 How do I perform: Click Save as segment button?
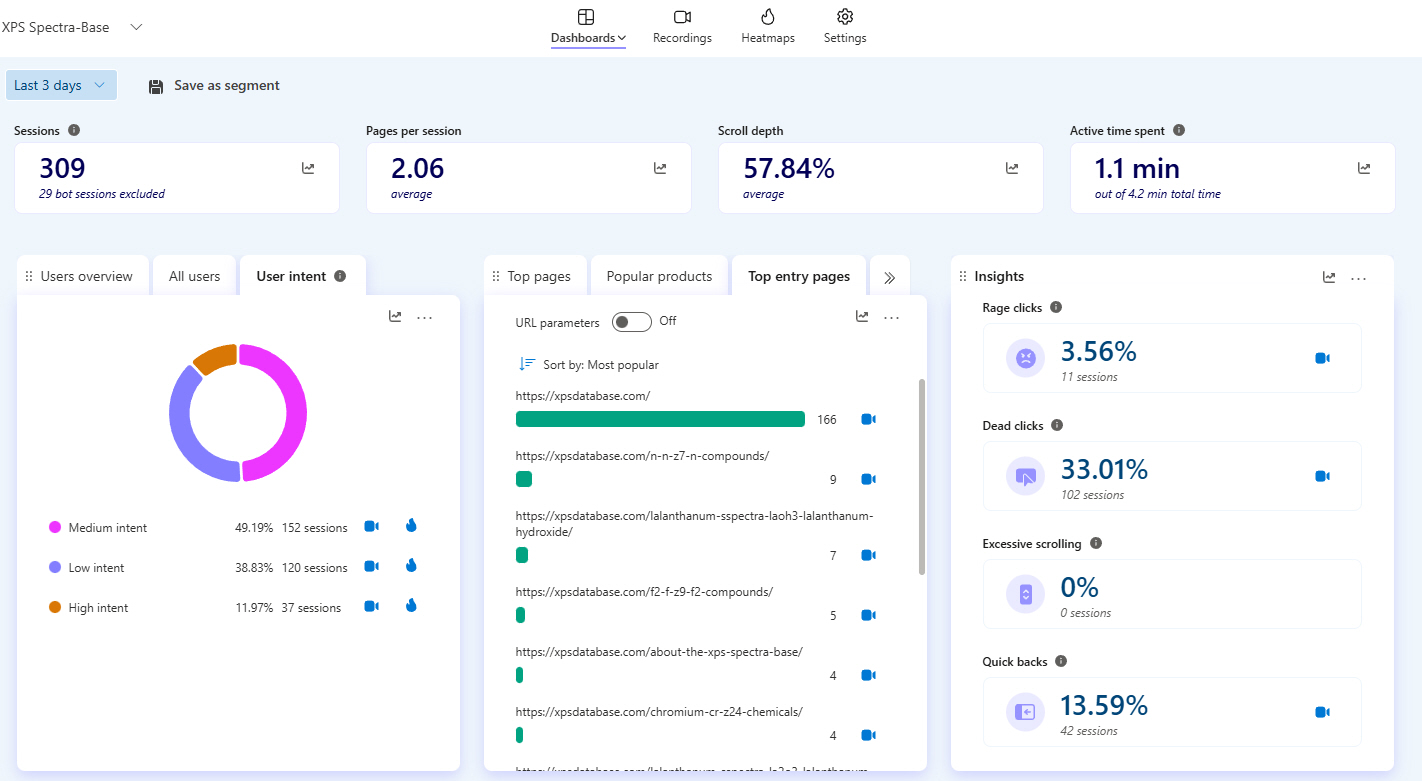[x=214, y=86]
